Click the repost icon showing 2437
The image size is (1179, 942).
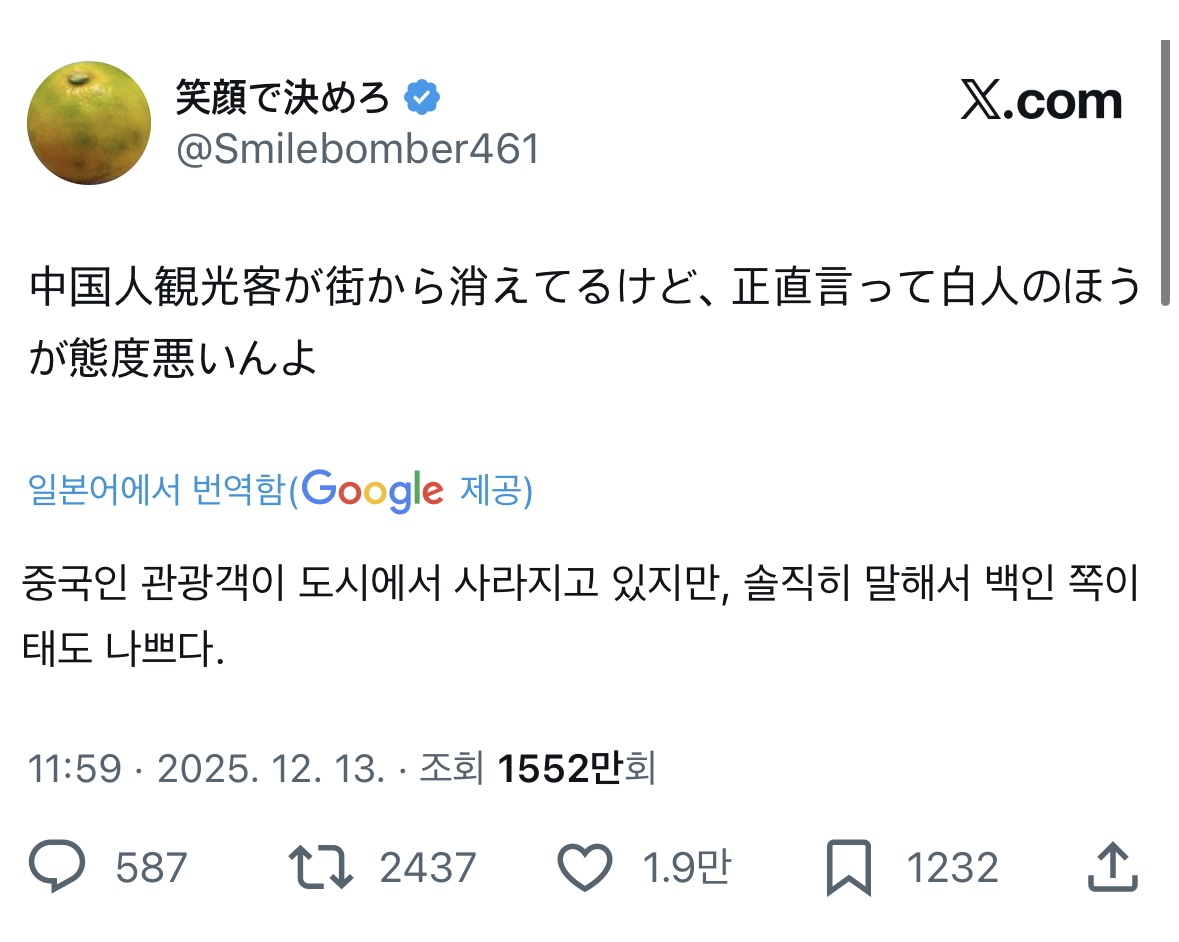click(320, 866)
